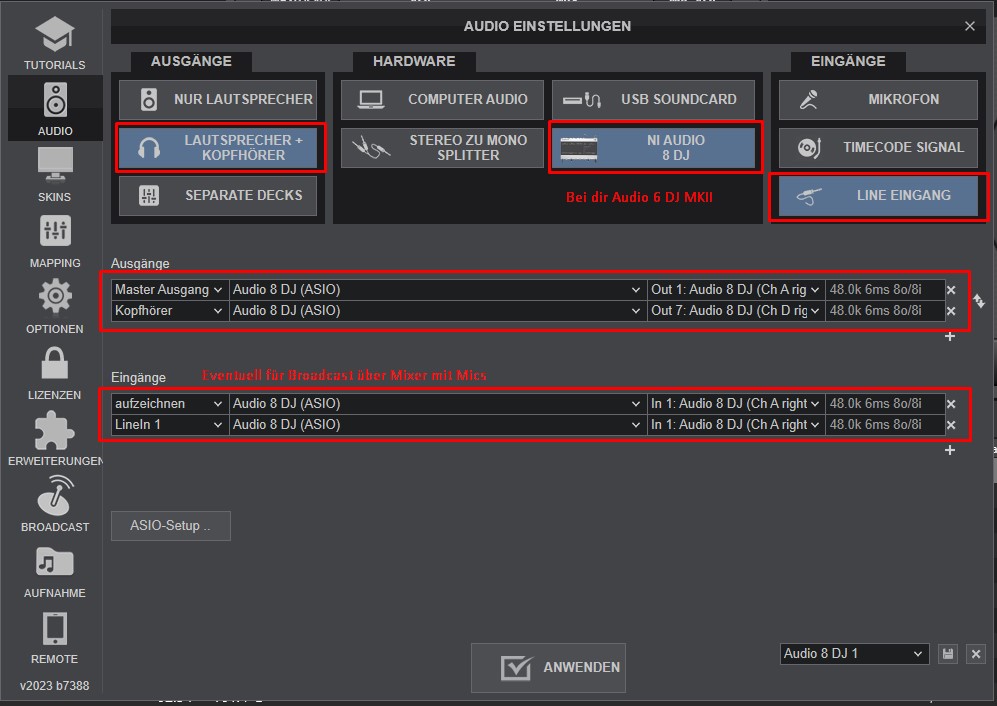
Task: Open LineIn 1 input type dropdown
Action: pyautogui.click(x=169, y=424)
